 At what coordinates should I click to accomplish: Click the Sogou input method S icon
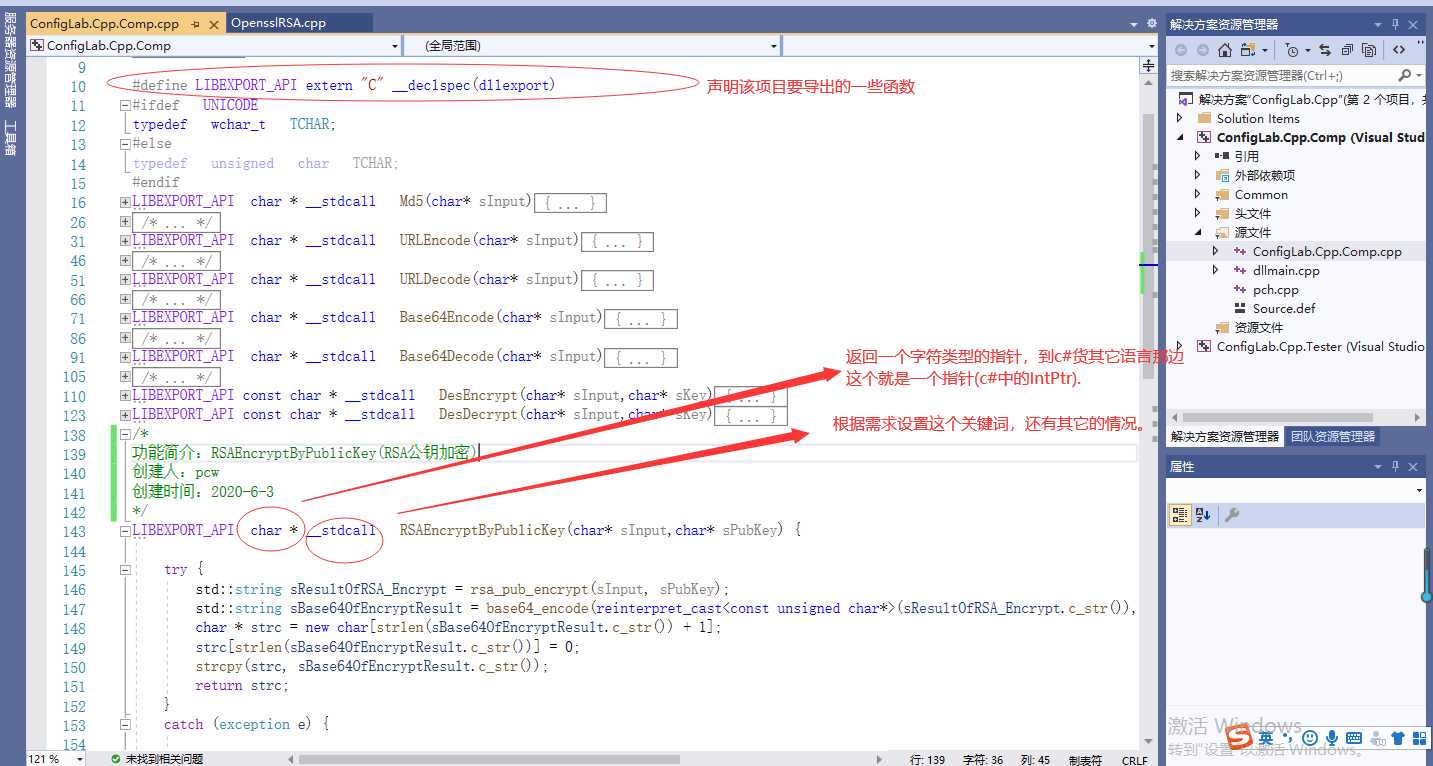(1240, 738)
